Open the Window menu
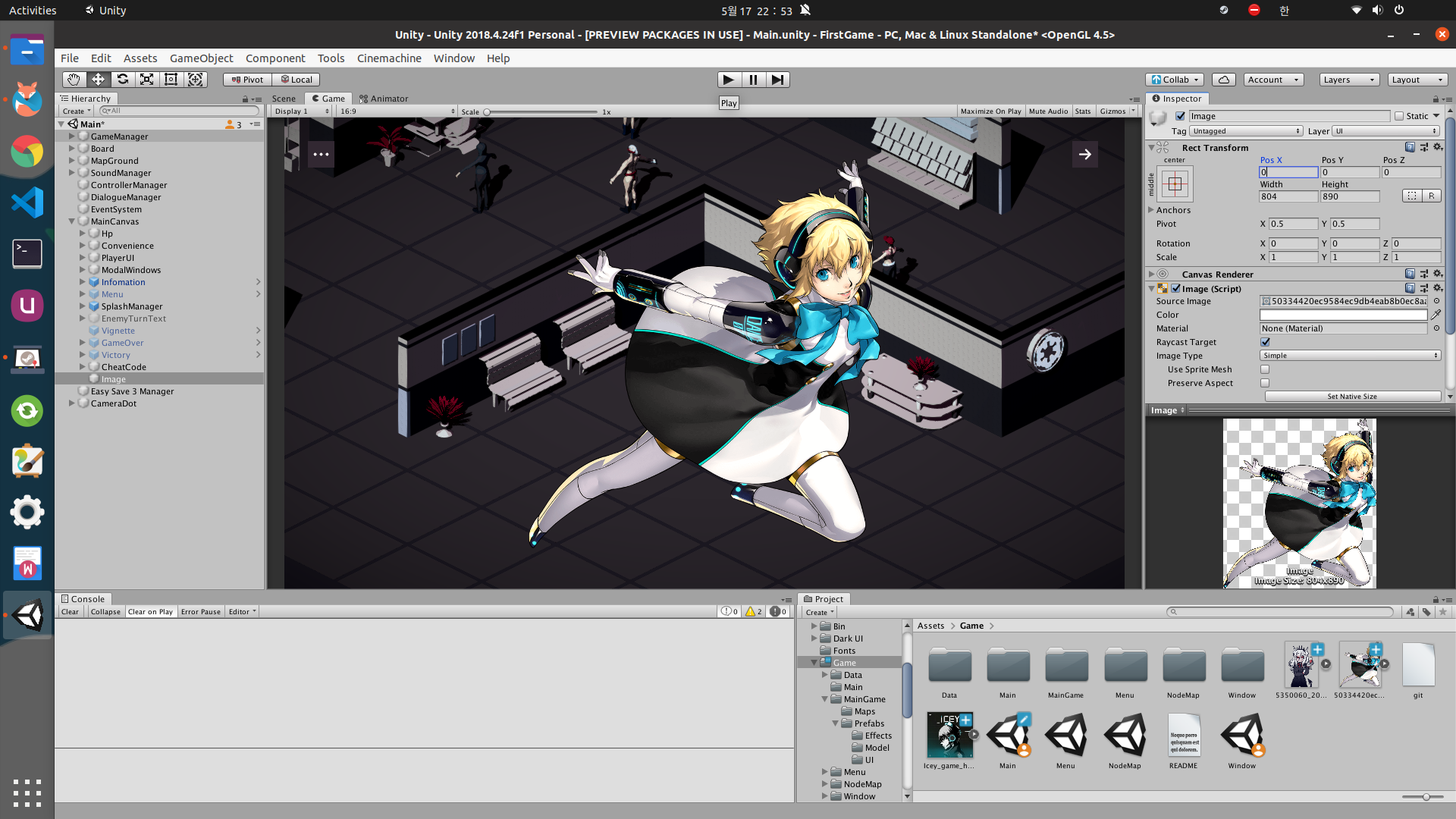Image resolution: width=1456 pixels, height=819 pixels. point(454,58)
